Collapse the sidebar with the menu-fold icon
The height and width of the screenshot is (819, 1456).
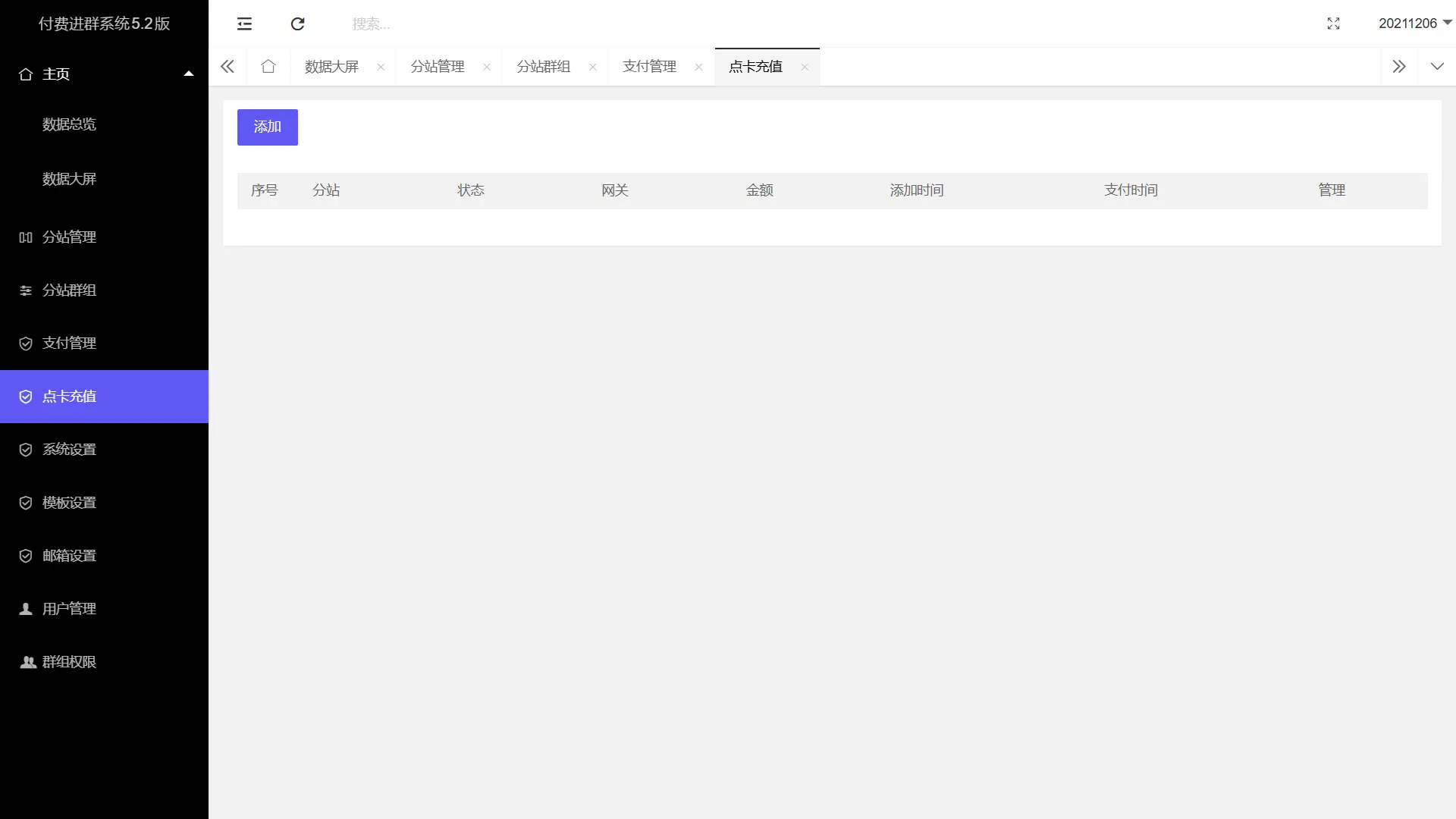244,24
